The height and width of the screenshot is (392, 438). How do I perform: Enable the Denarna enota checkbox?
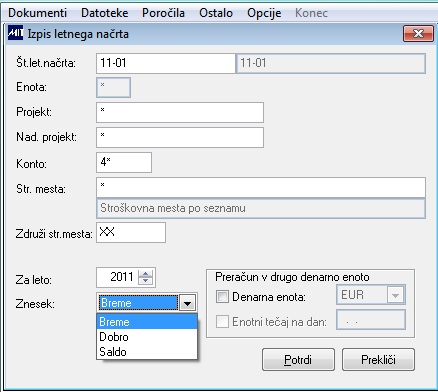[x=222, y=296]
